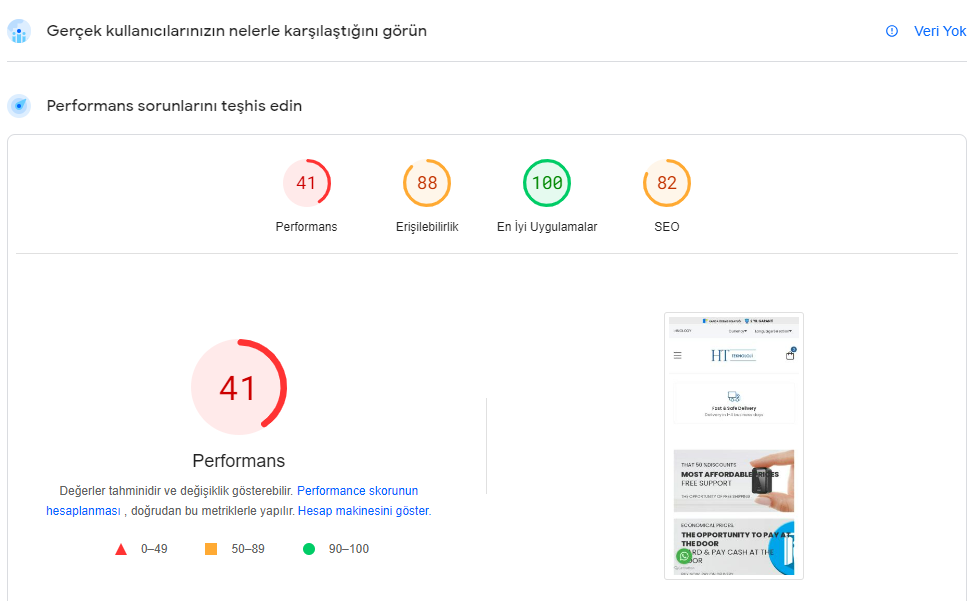Open the mobile page screenshot thumbnail
Screen dimensions: 979x601
[x=734, y=446]
